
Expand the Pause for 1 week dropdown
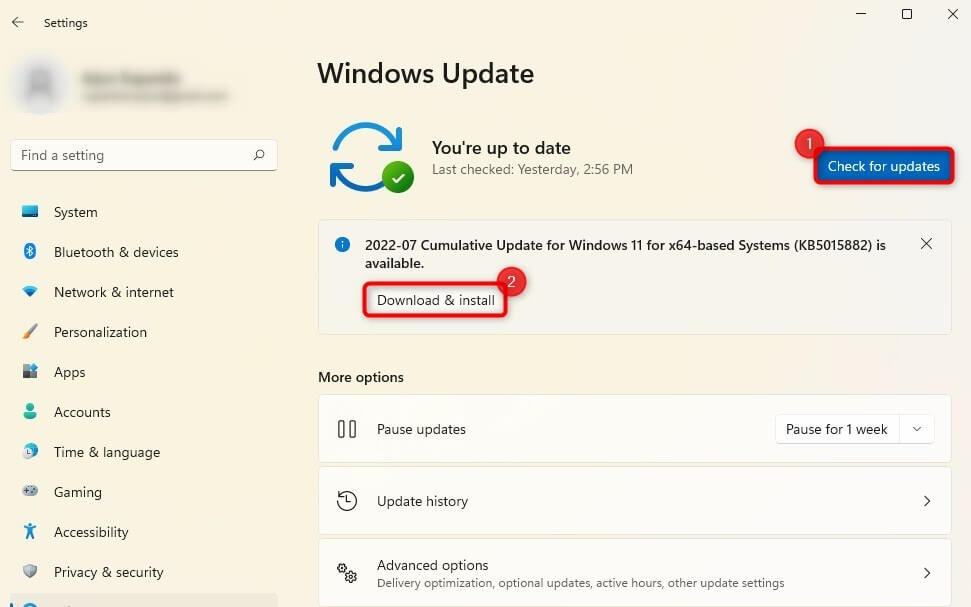[x=917, y=429]
